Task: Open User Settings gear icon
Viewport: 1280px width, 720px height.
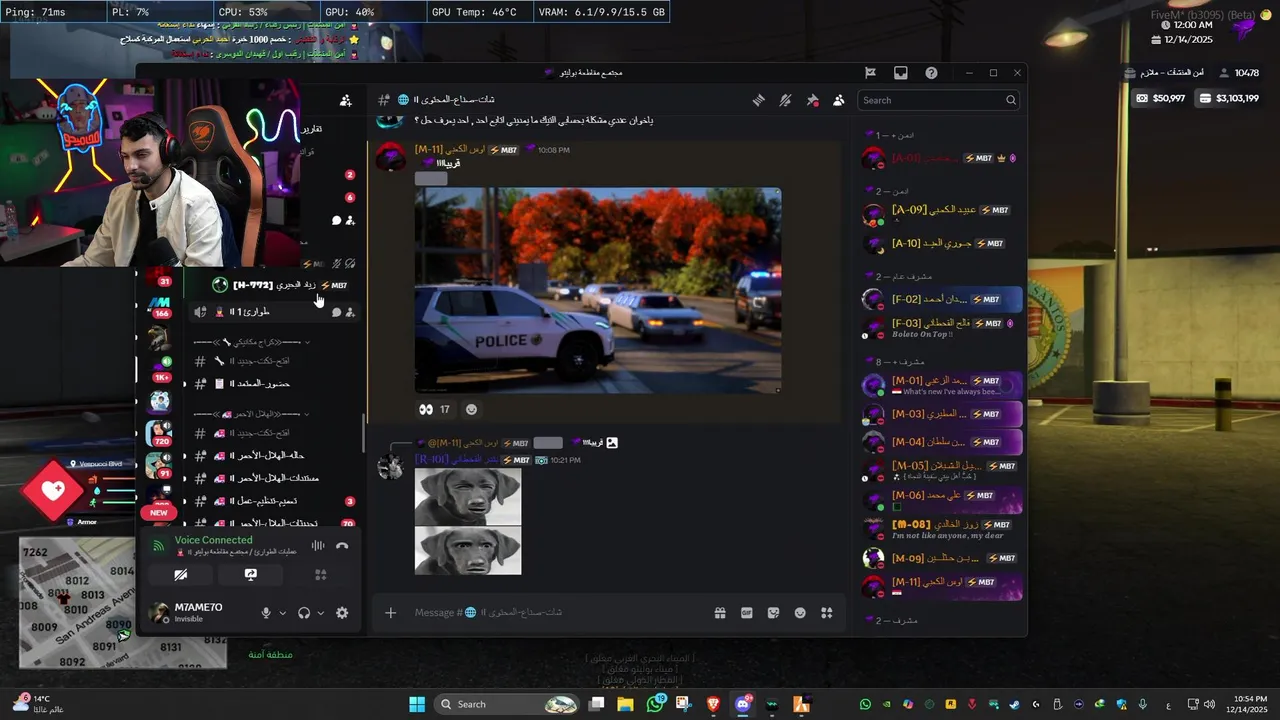Action: click(342, 613)
